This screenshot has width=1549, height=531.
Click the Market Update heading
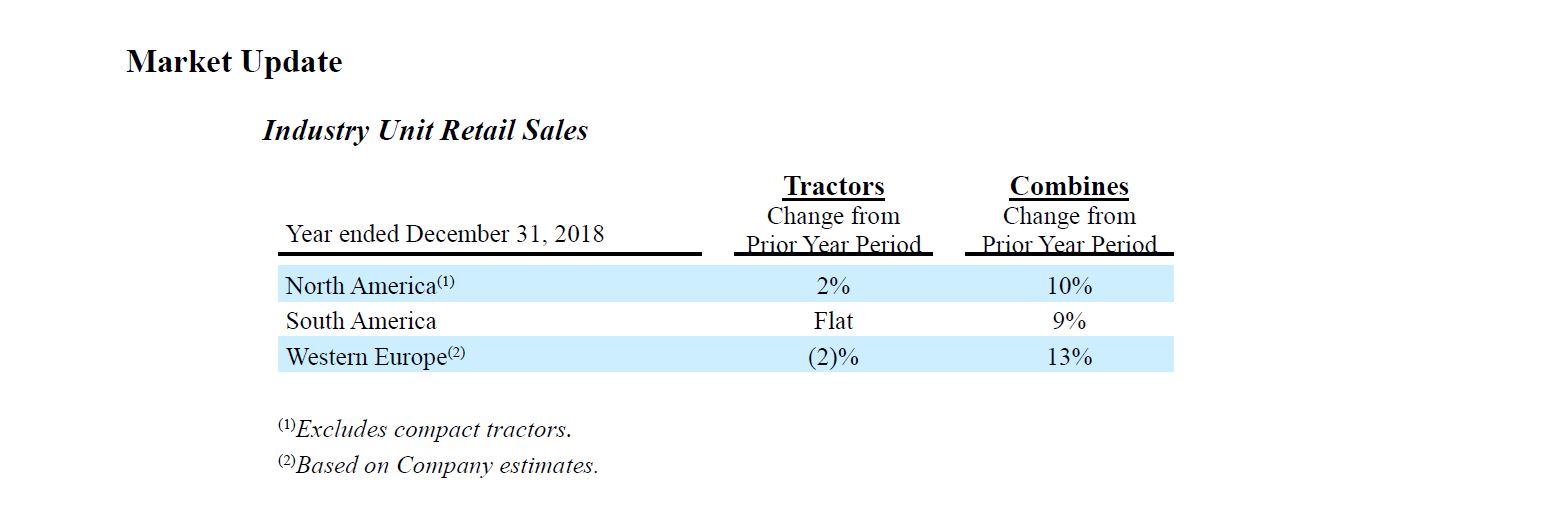point(234,62)
